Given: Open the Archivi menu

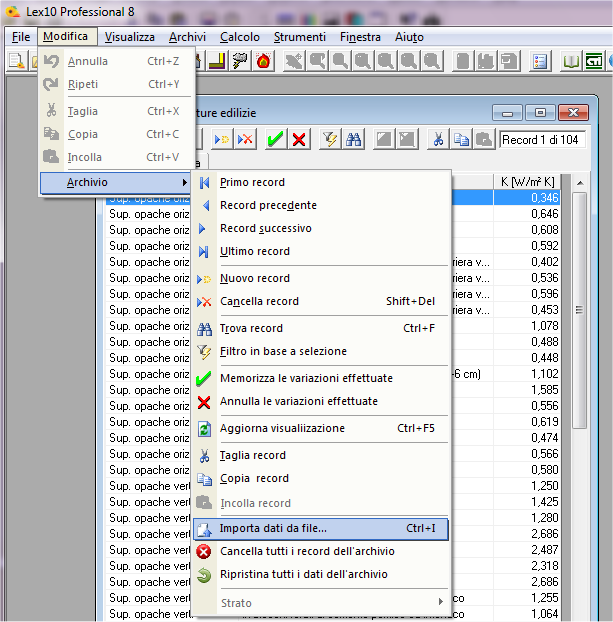Looking at the screenshot, I should (187, 37).
